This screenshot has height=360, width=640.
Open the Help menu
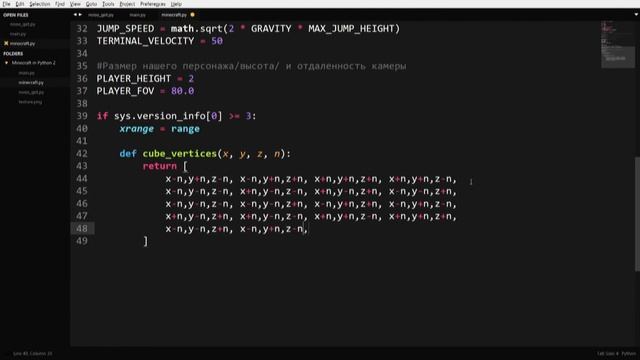(x=176, y=4)
